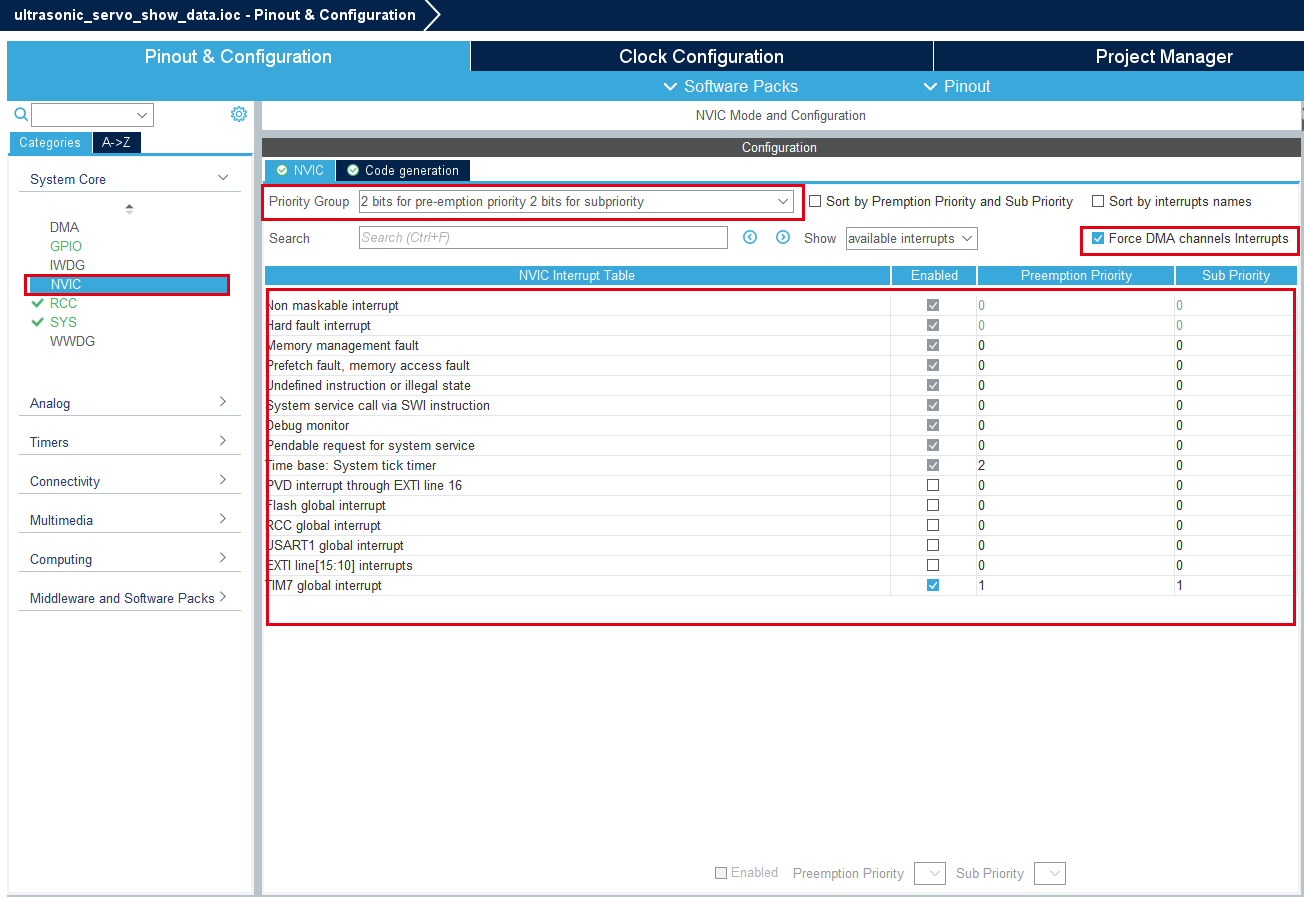Enable EXTI line[15:10] interrupts checkbox

[933, 565]
